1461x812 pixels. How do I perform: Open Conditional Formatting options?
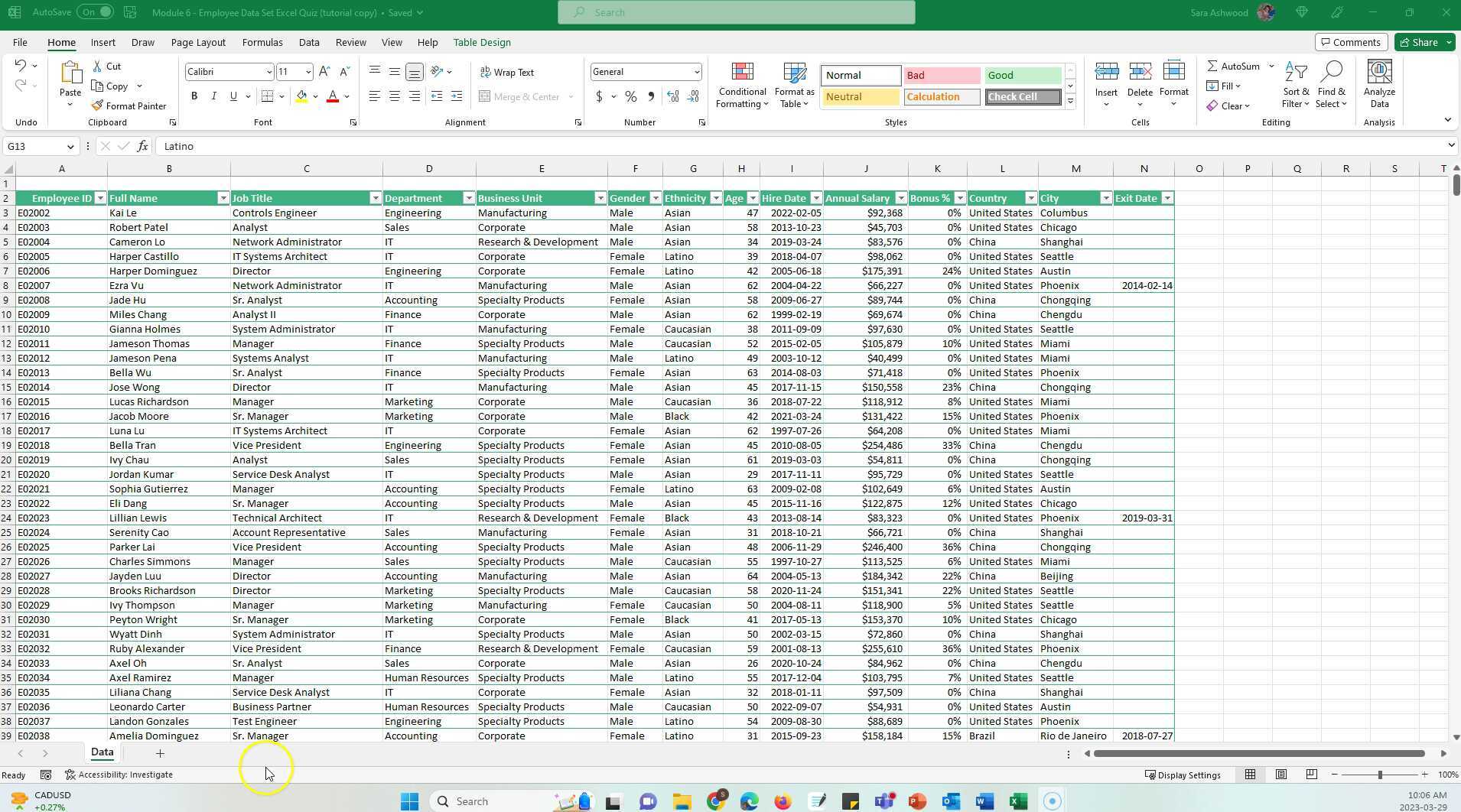click(x=741, y=84)
